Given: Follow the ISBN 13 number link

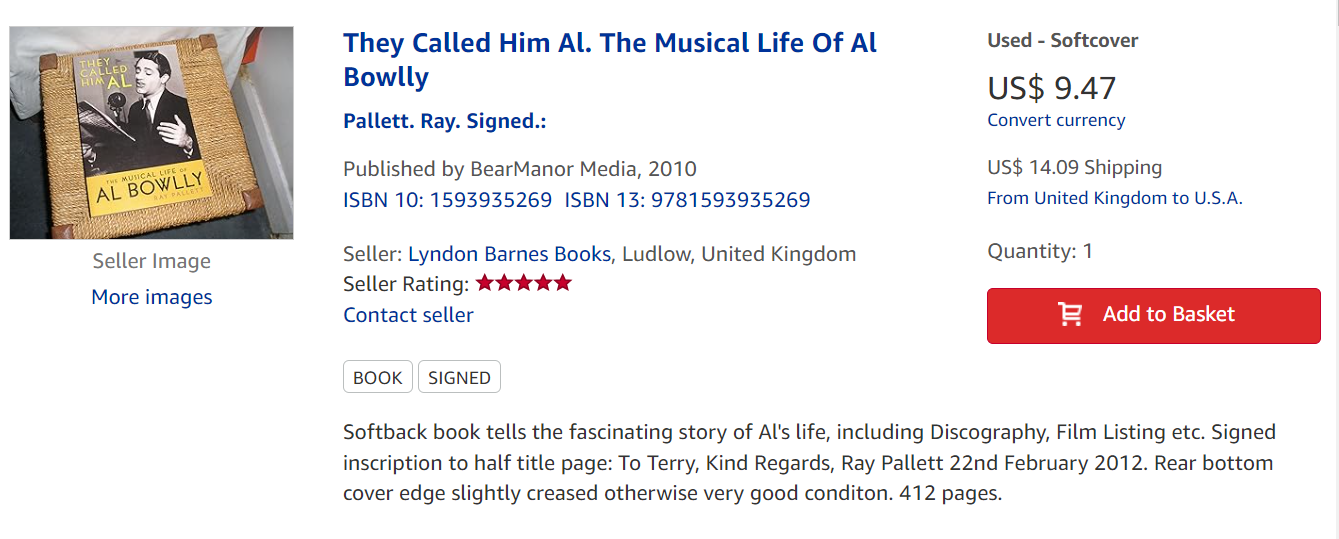Looking at the screenshot, I should pos(687,199).
